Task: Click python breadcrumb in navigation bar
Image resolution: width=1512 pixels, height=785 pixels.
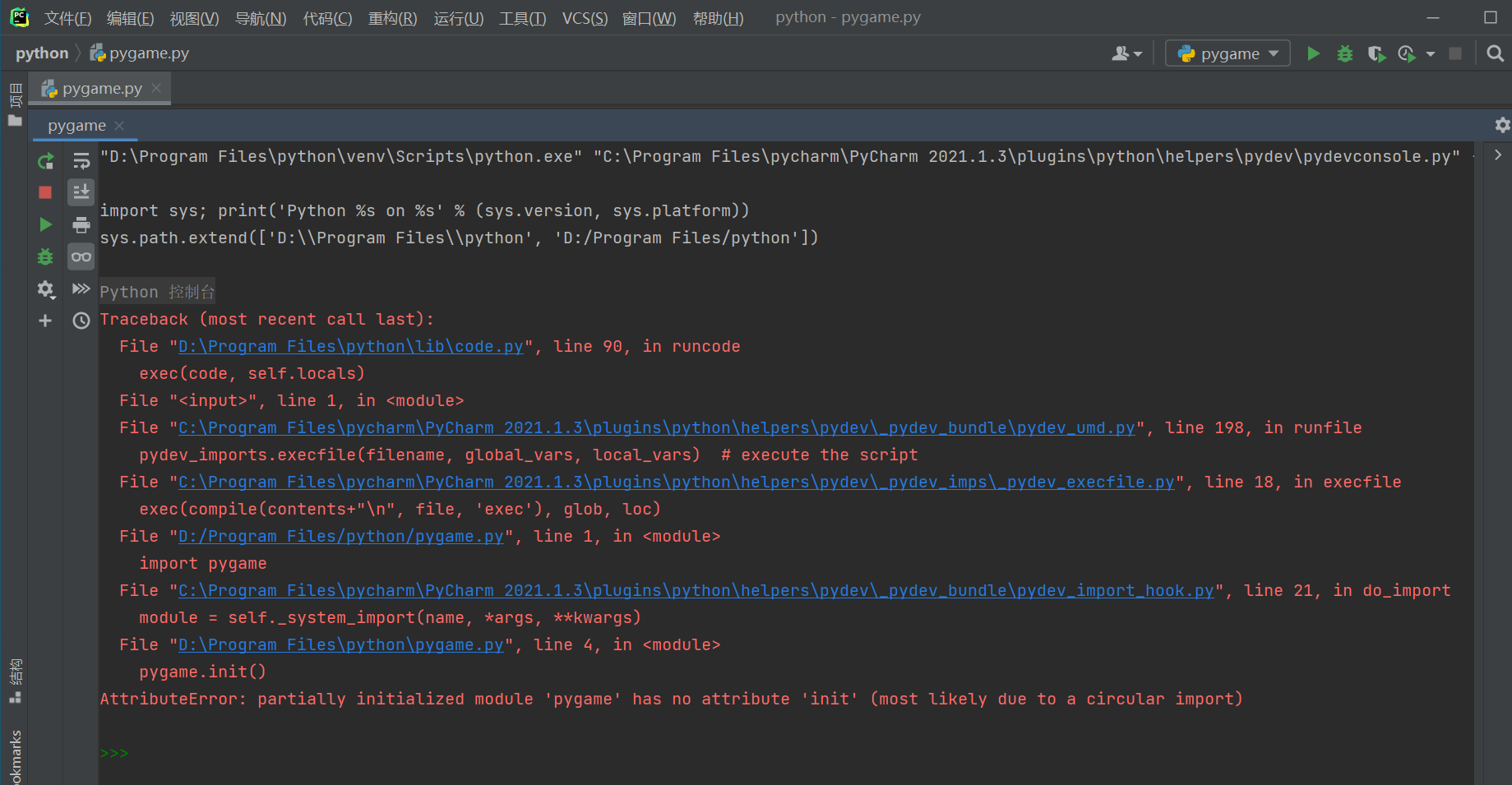Action: [42, 53]
